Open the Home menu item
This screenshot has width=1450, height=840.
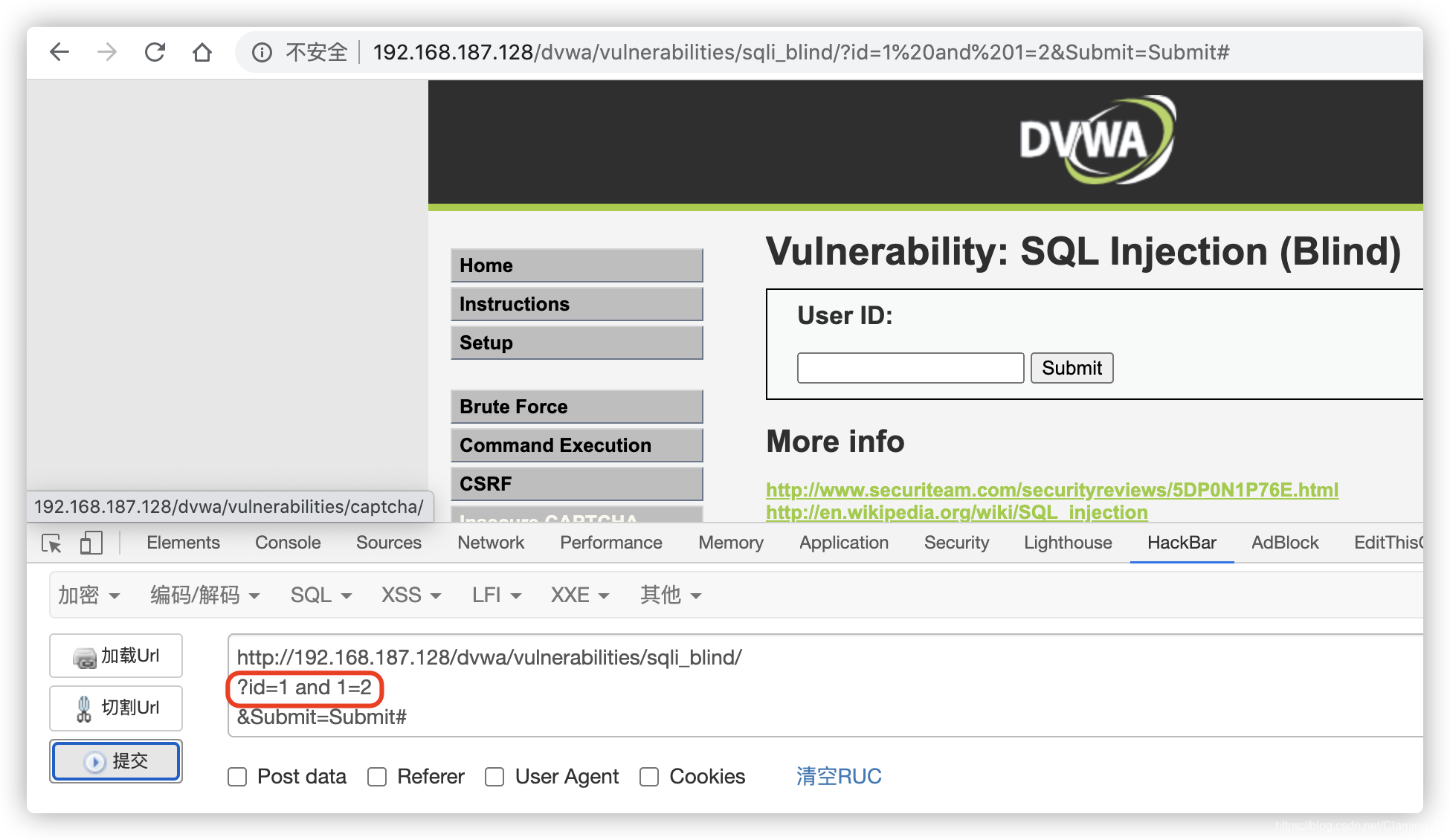[576, 265]
